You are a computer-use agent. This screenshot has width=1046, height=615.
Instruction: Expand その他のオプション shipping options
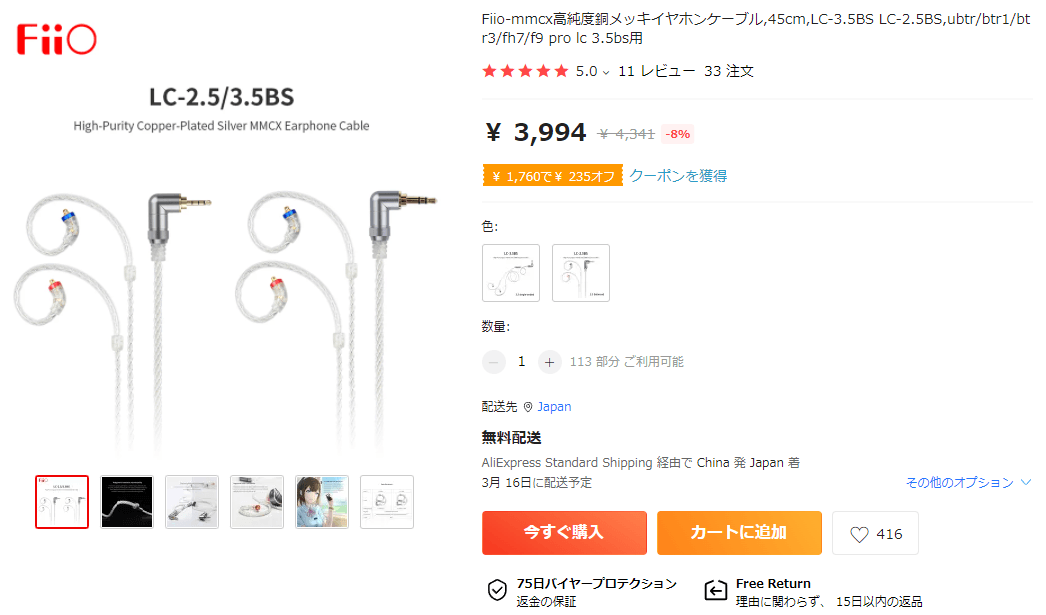(968, 482)
